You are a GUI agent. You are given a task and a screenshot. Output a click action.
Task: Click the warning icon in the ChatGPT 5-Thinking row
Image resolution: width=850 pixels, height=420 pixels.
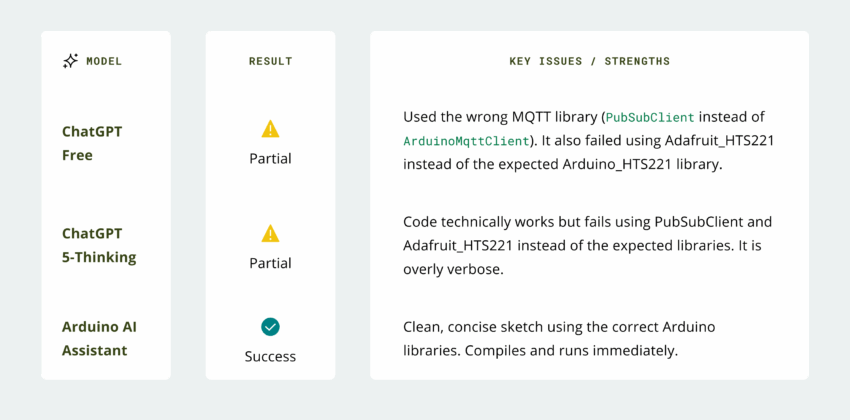coord(270,233)
